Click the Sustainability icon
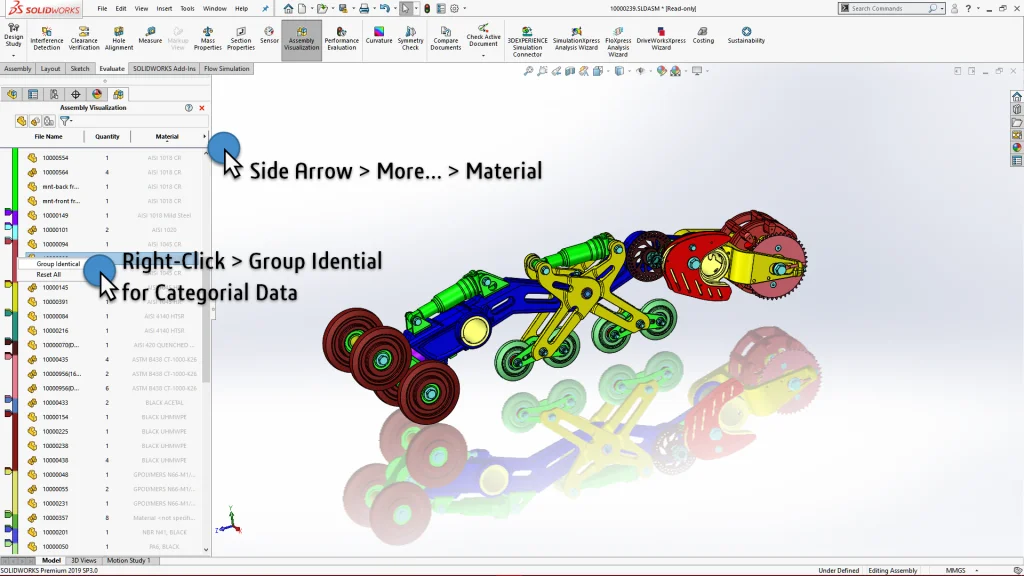 (746, 35)
